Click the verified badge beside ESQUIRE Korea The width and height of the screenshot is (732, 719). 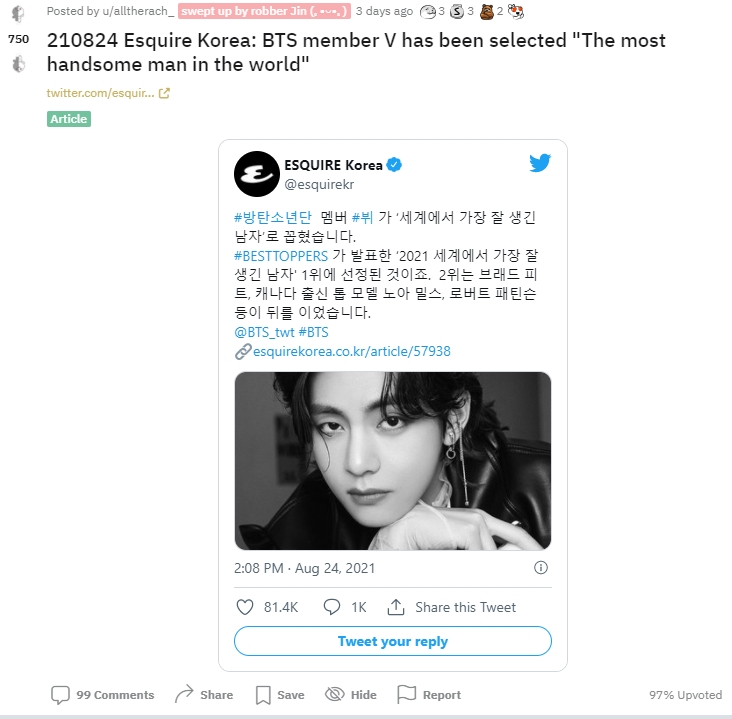[394, 165]
